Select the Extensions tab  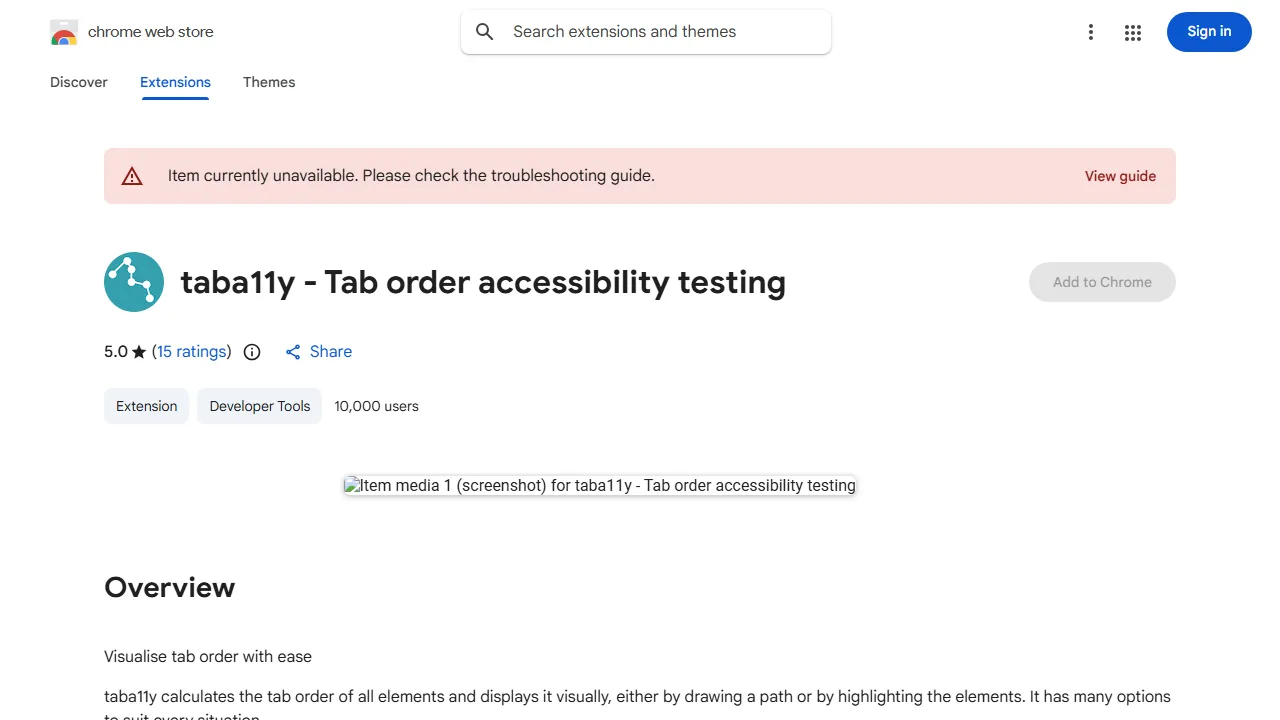[175, 82]
